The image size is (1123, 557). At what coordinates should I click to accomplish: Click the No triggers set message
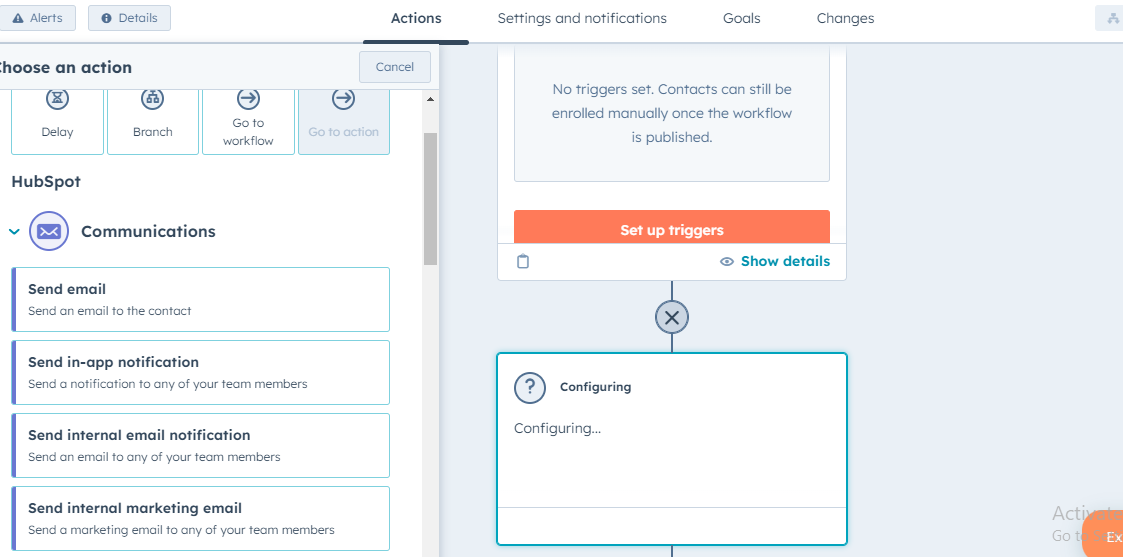(672, 113)
